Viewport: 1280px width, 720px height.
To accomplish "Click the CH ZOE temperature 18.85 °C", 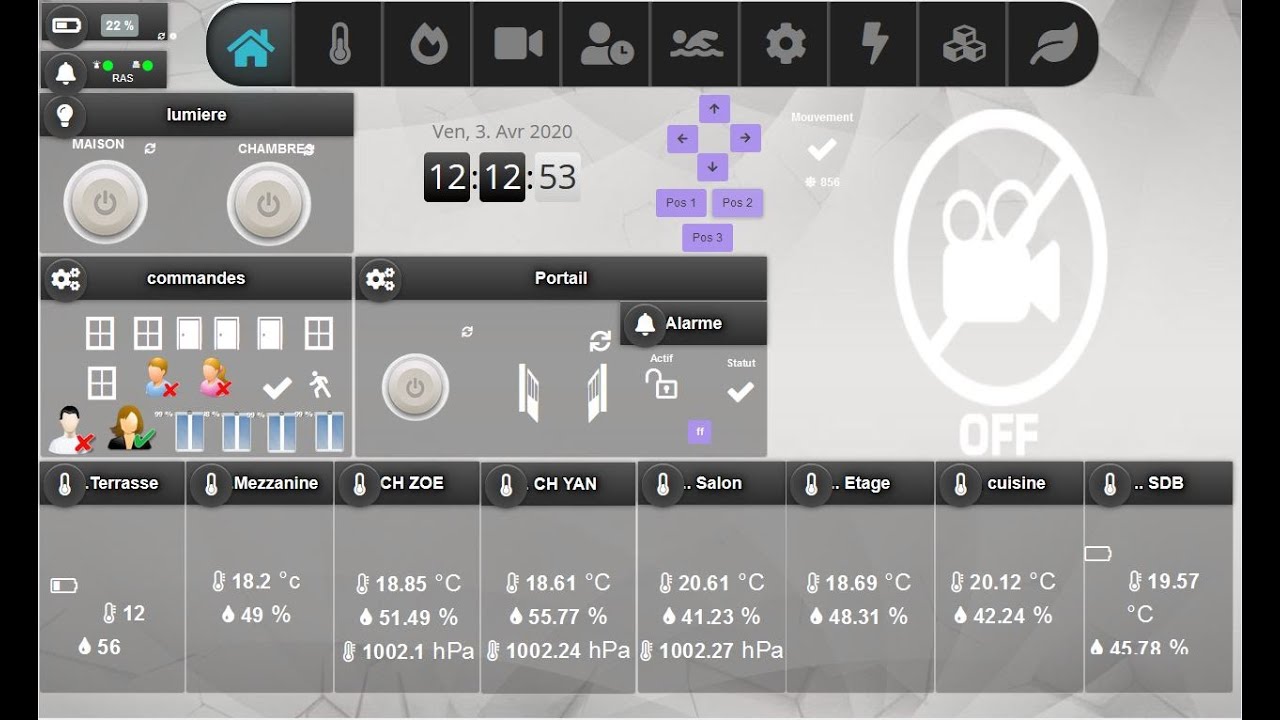I will (x=408, y=583).
